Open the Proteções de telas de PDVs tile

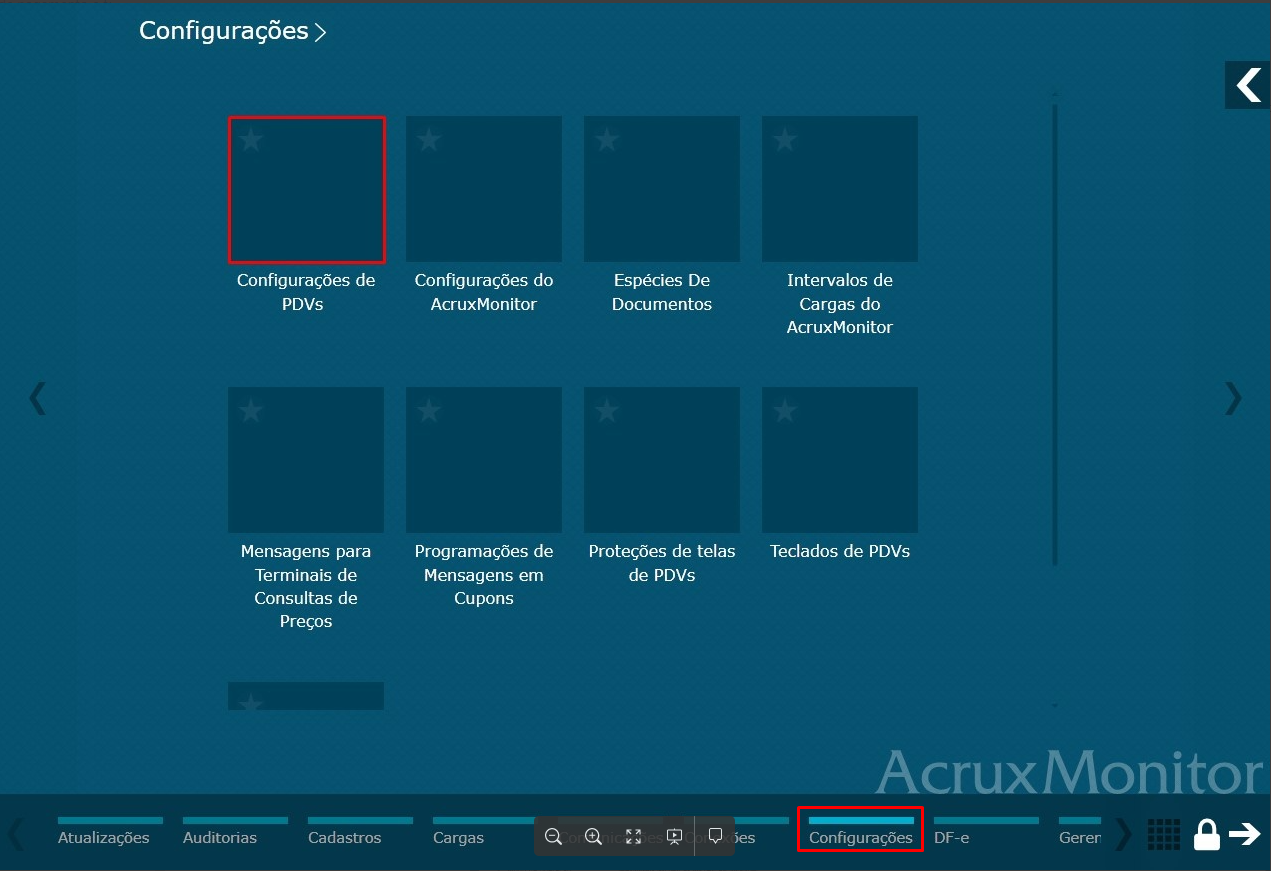tap(662, 460)
